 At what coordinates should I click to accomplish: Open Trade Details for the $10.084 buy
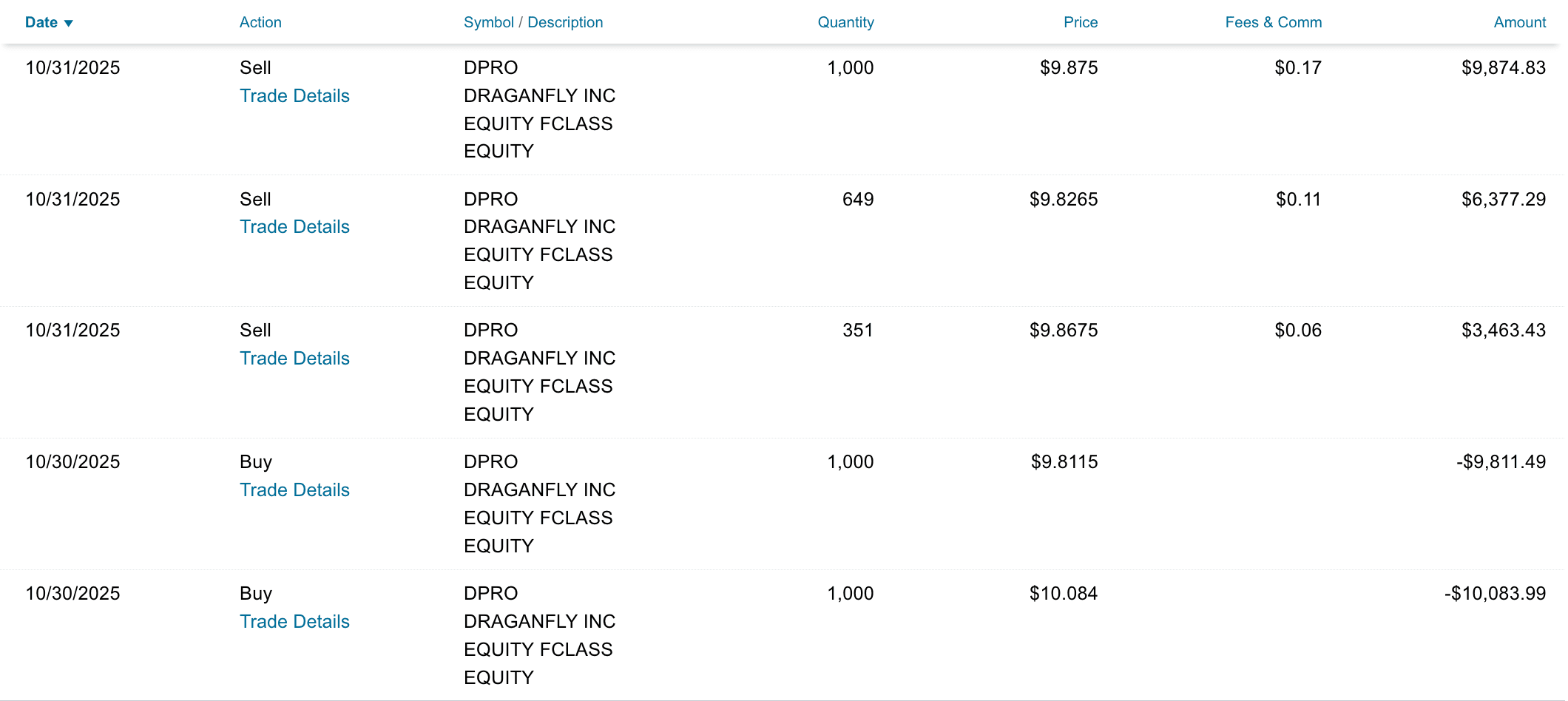click(294, 622)
